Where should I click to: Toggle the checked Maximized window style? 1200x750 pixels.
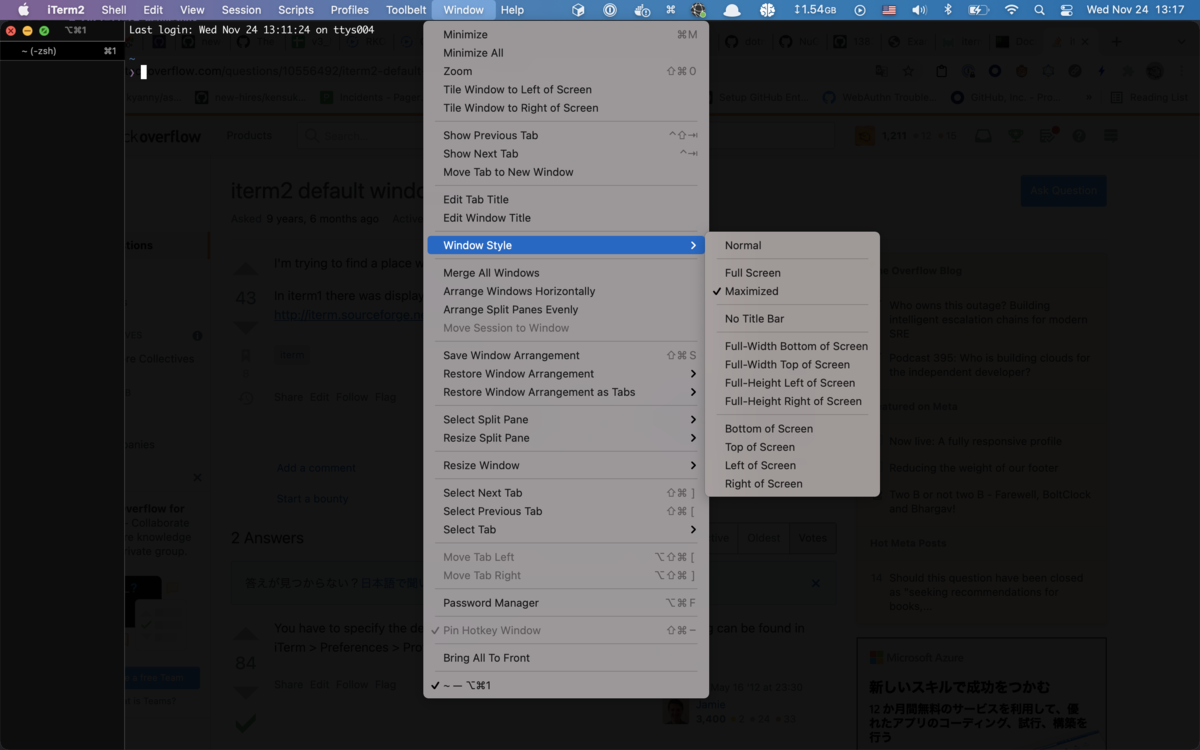click(792, 291)
